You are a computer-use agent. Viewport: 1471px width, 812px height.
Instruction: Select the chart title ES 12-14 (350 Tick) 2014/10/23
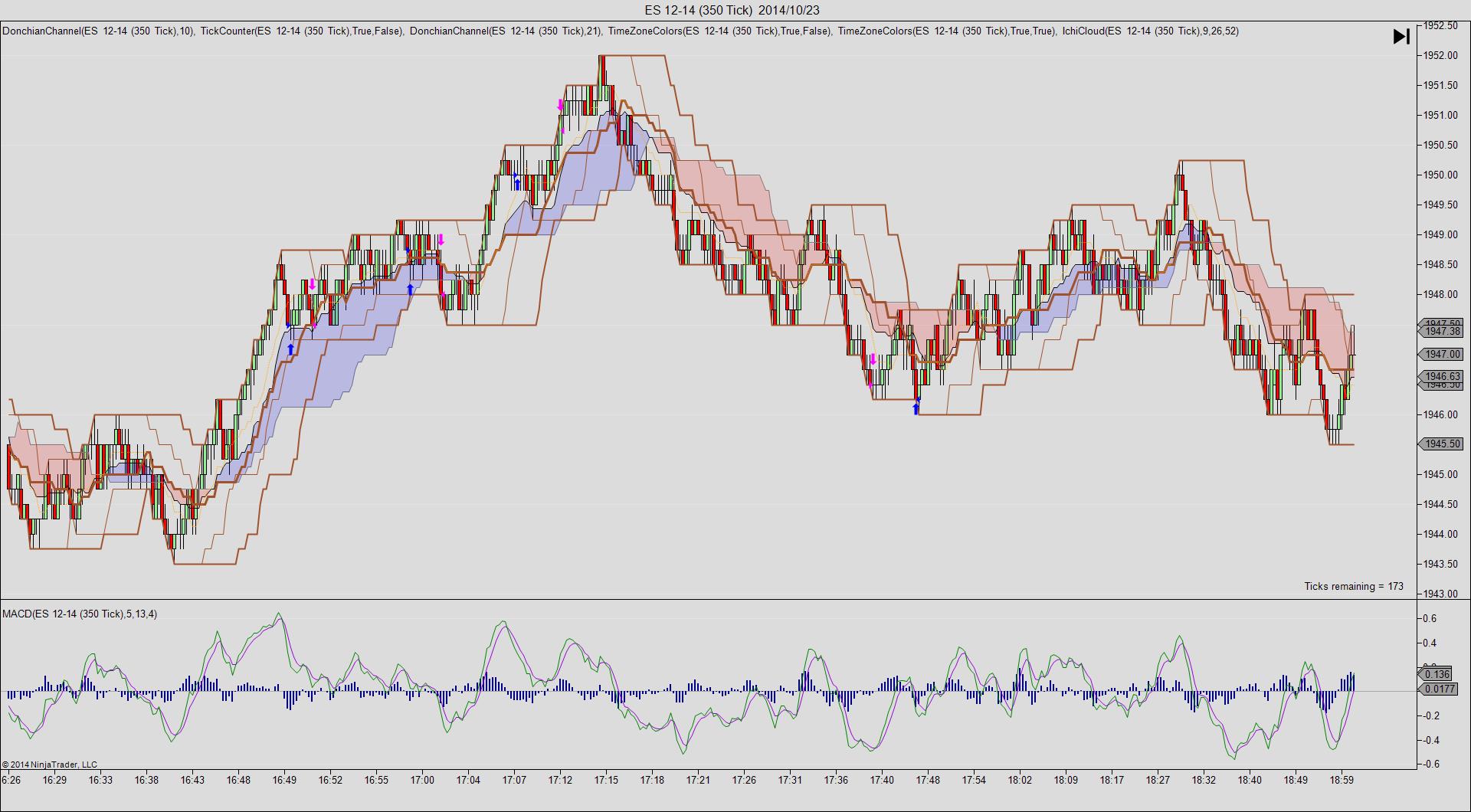pos(732,10)
